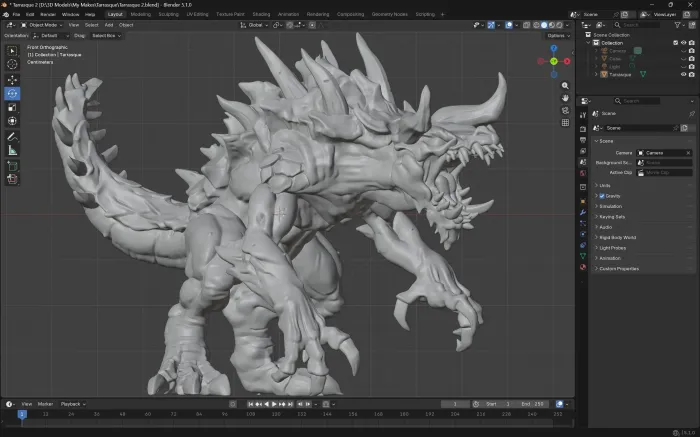Open the Object Data mesh tab

(583, 256)
